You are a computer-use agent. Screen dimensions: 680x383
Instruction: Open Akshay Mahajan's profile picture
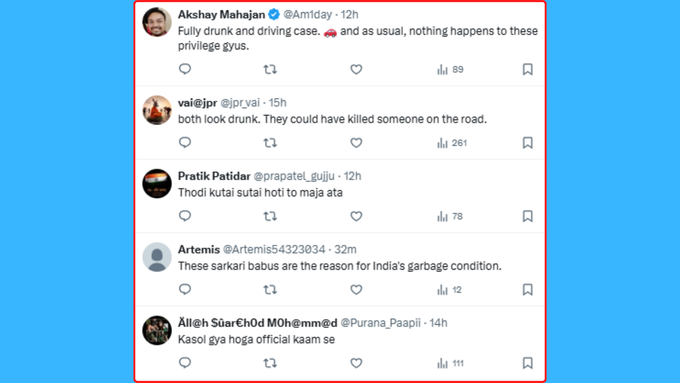pyautogui.click(x=157, y=22)
